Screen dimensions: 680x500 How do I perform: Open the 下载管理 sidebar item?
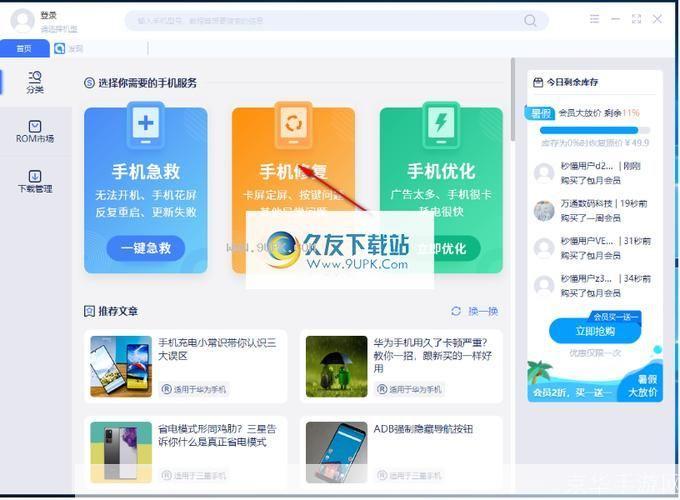coord(35,181)
